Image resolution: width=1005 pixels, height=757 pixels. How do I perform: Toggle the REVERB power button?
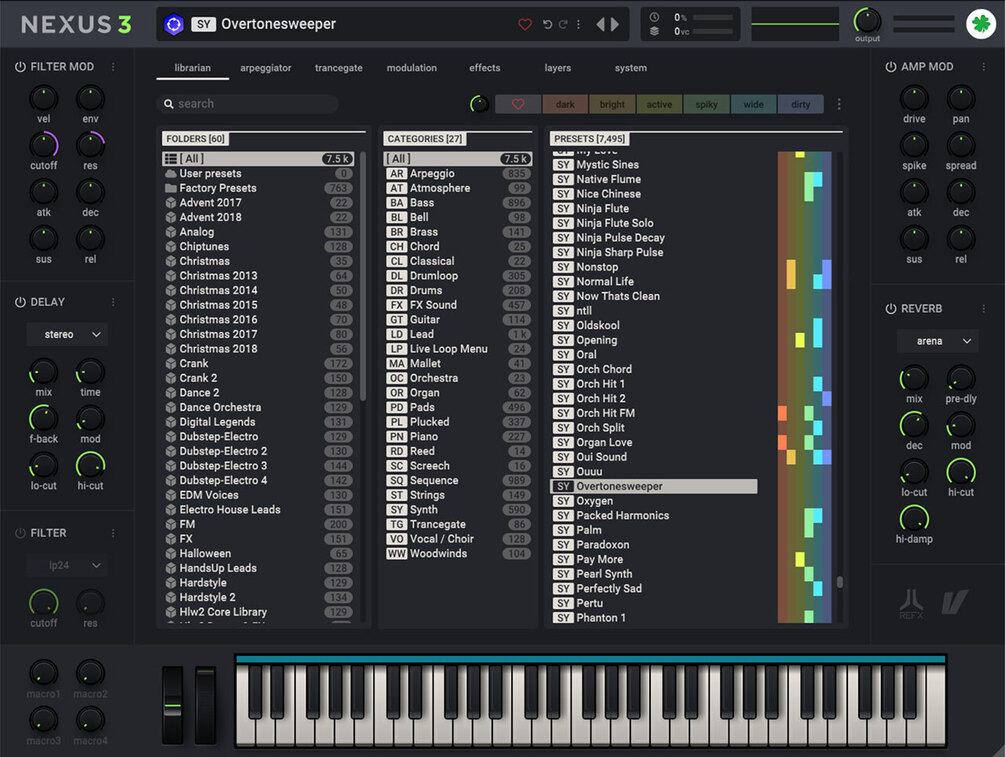click(x=890, y=308)
